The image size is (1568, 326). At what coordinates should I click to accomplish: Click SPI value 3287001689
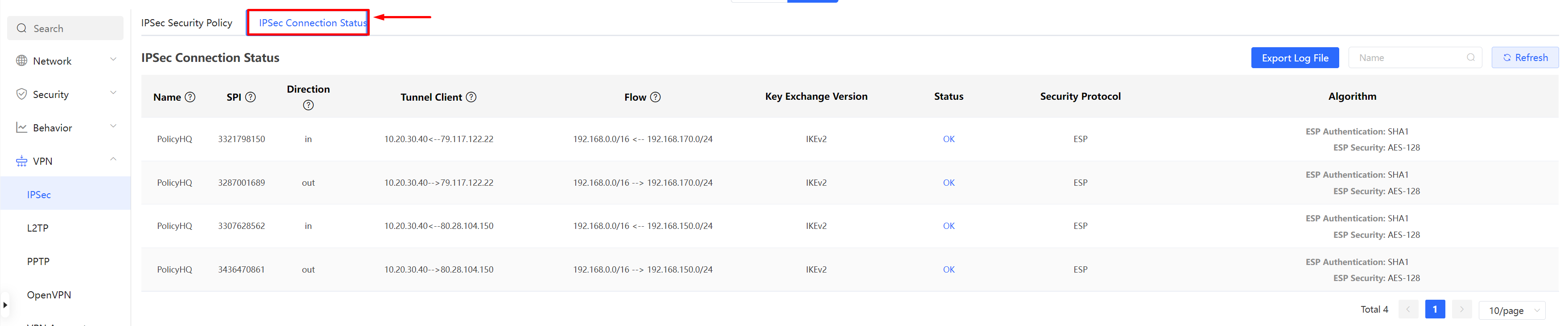coord(242,183)
